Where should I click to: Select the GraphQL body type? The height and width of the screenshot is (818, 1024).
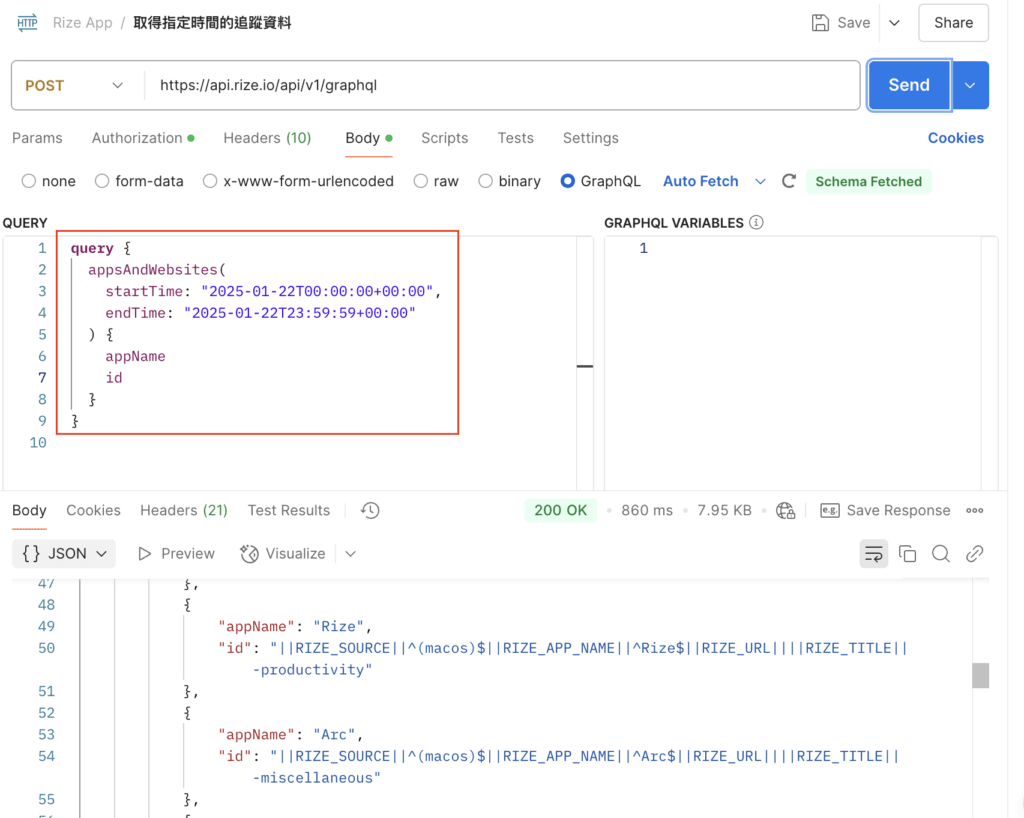568,181
